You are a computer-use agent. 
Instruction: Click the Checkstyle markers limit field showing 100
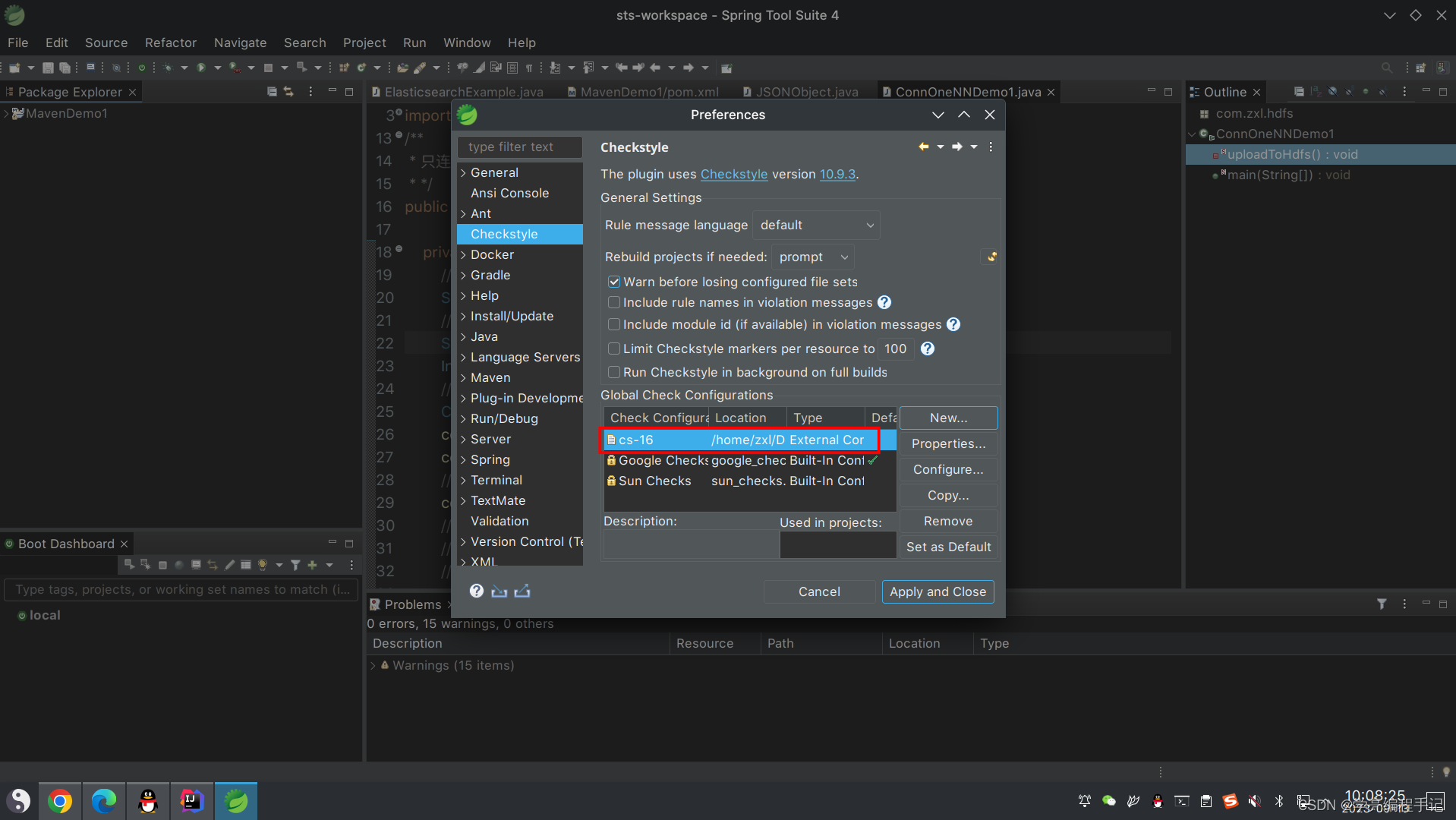point(896,348)
